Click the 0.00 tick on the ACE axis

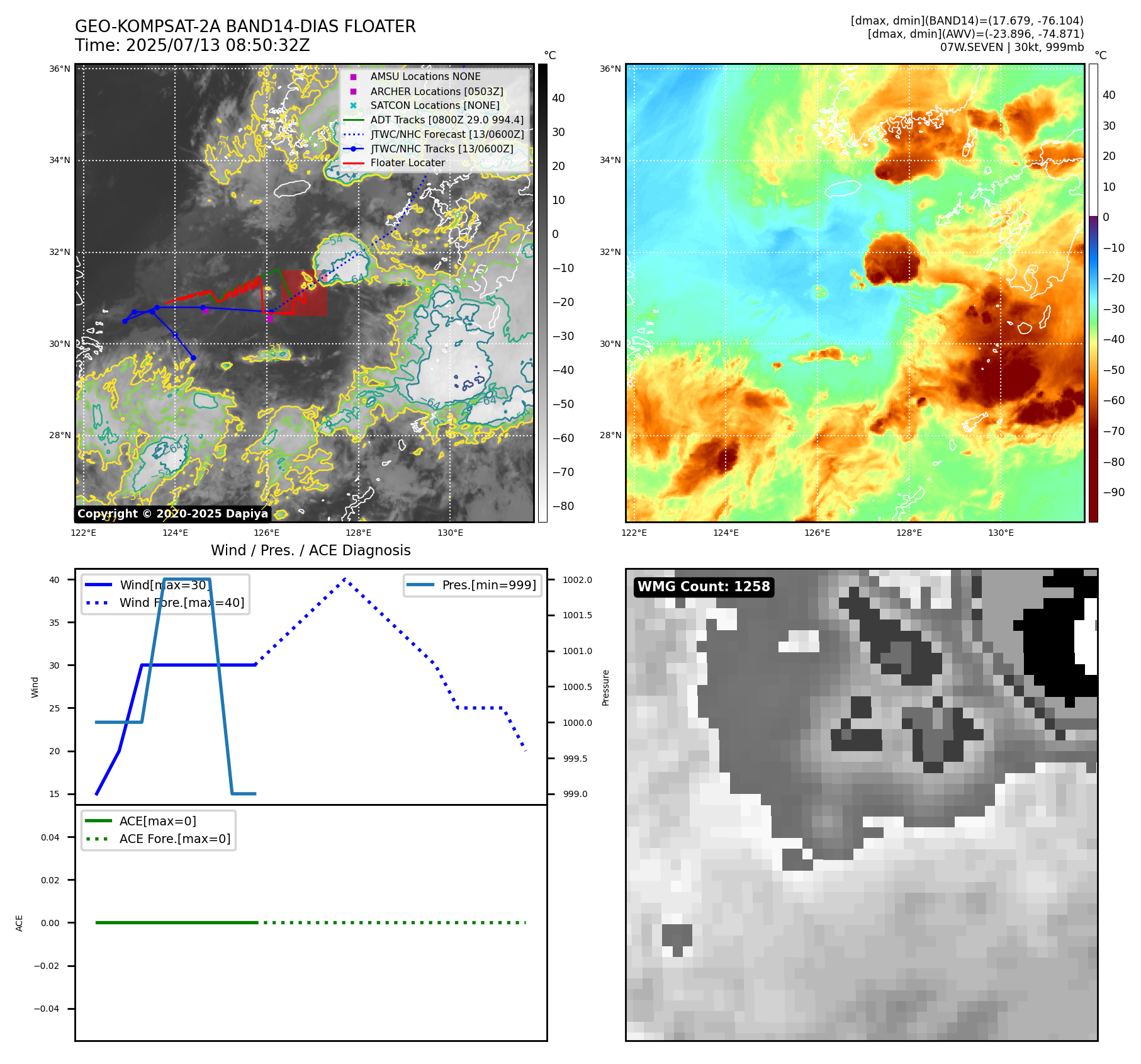pos(50,923)
